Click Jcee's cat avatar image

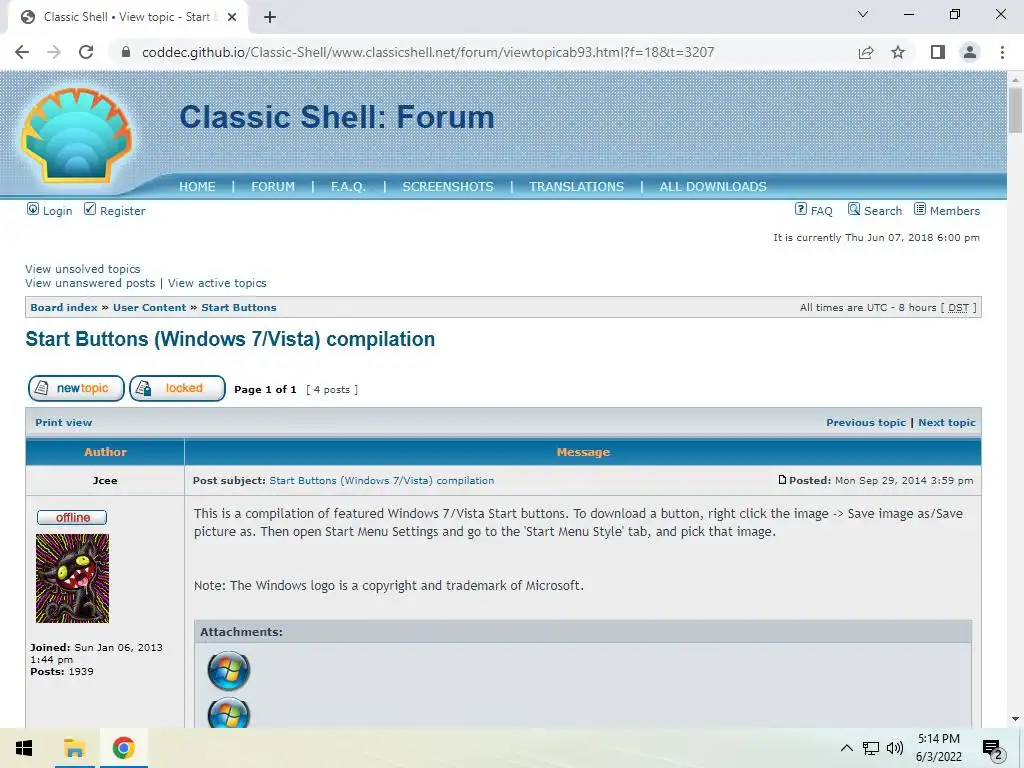click(72, 579)
